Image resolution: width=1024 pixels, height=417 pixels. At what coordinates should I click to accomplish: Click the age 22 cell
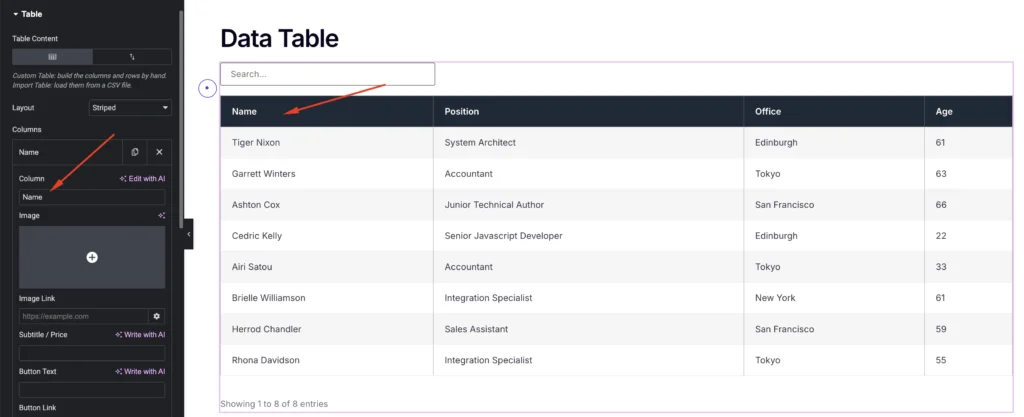tap(968, 236)
